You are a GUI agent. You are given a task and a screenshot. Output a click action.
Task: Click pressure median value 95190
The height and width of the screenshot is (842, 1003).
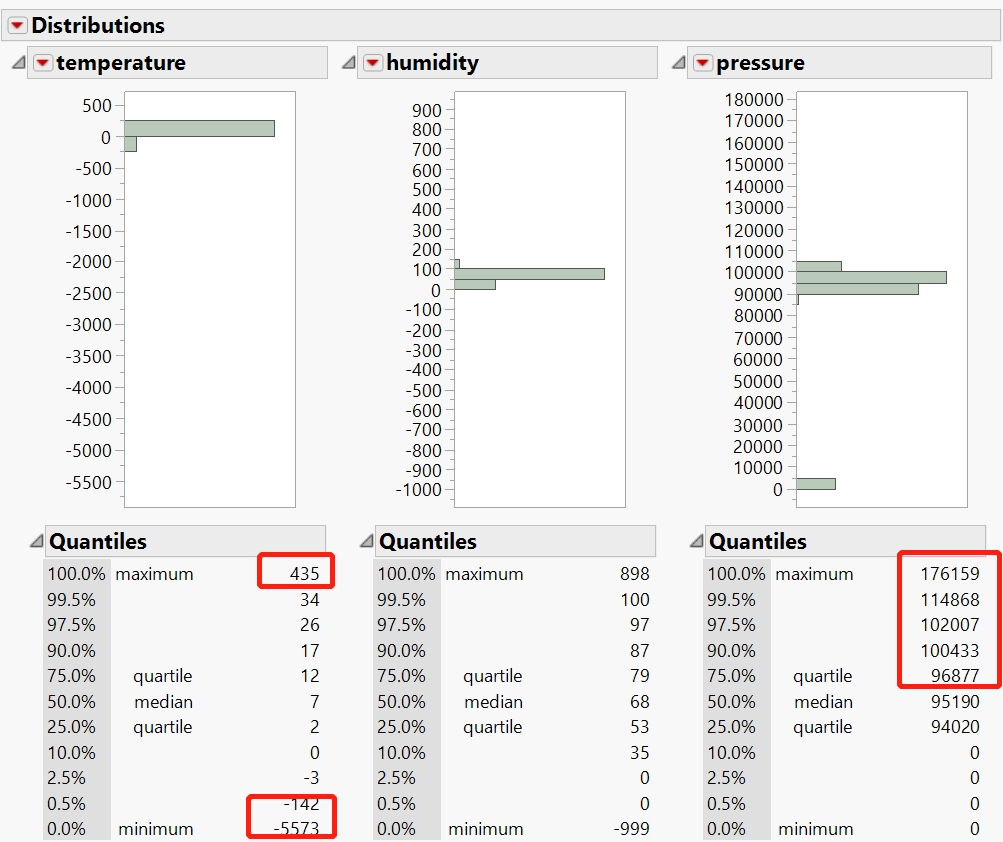[955, 702]
